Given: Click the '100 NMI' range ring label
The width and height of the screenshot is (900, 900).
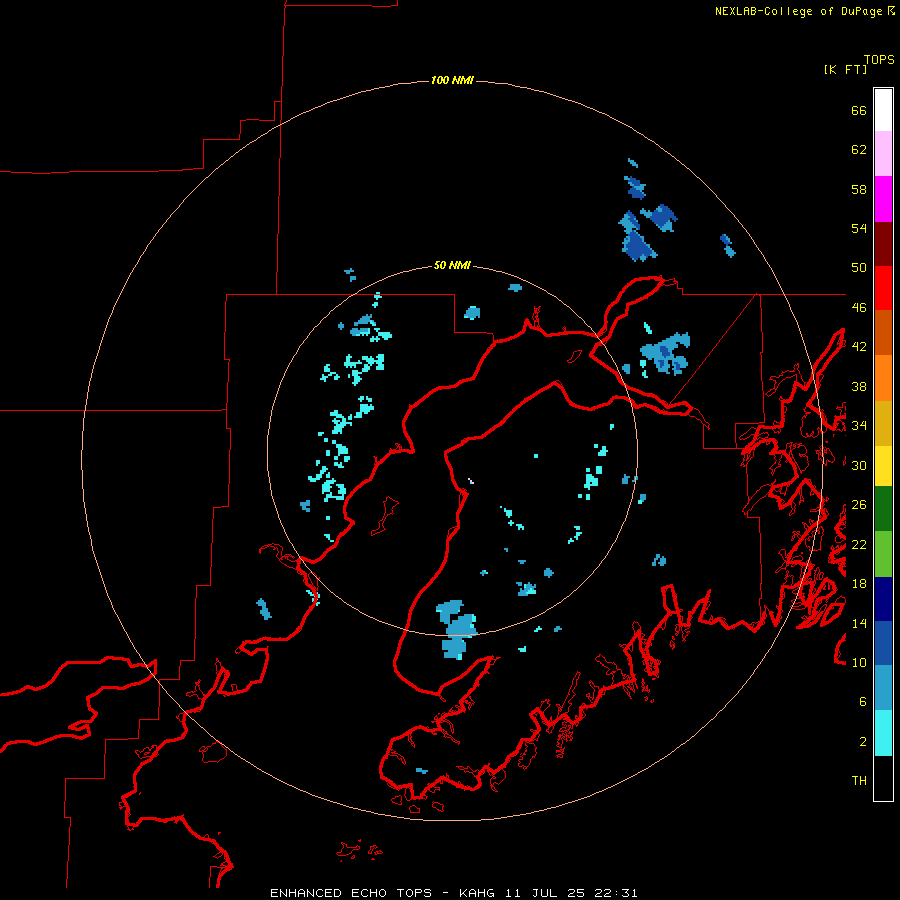Looking at the screenshot, I should pyautogui.click(x=452, y=80).
